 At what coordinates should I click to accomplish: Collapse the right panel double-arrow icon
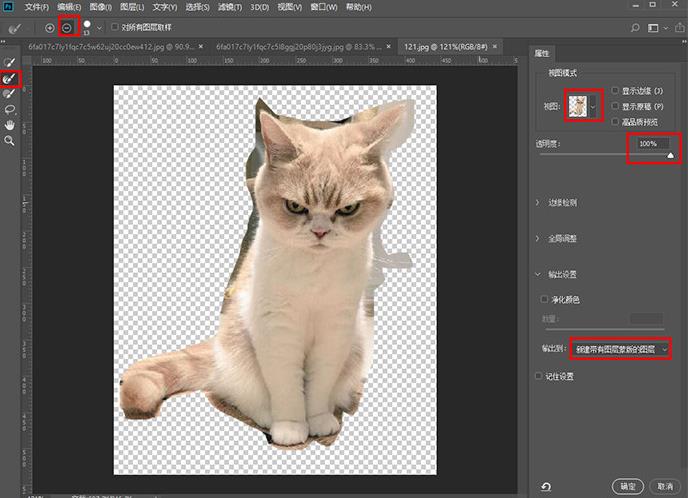684,41
